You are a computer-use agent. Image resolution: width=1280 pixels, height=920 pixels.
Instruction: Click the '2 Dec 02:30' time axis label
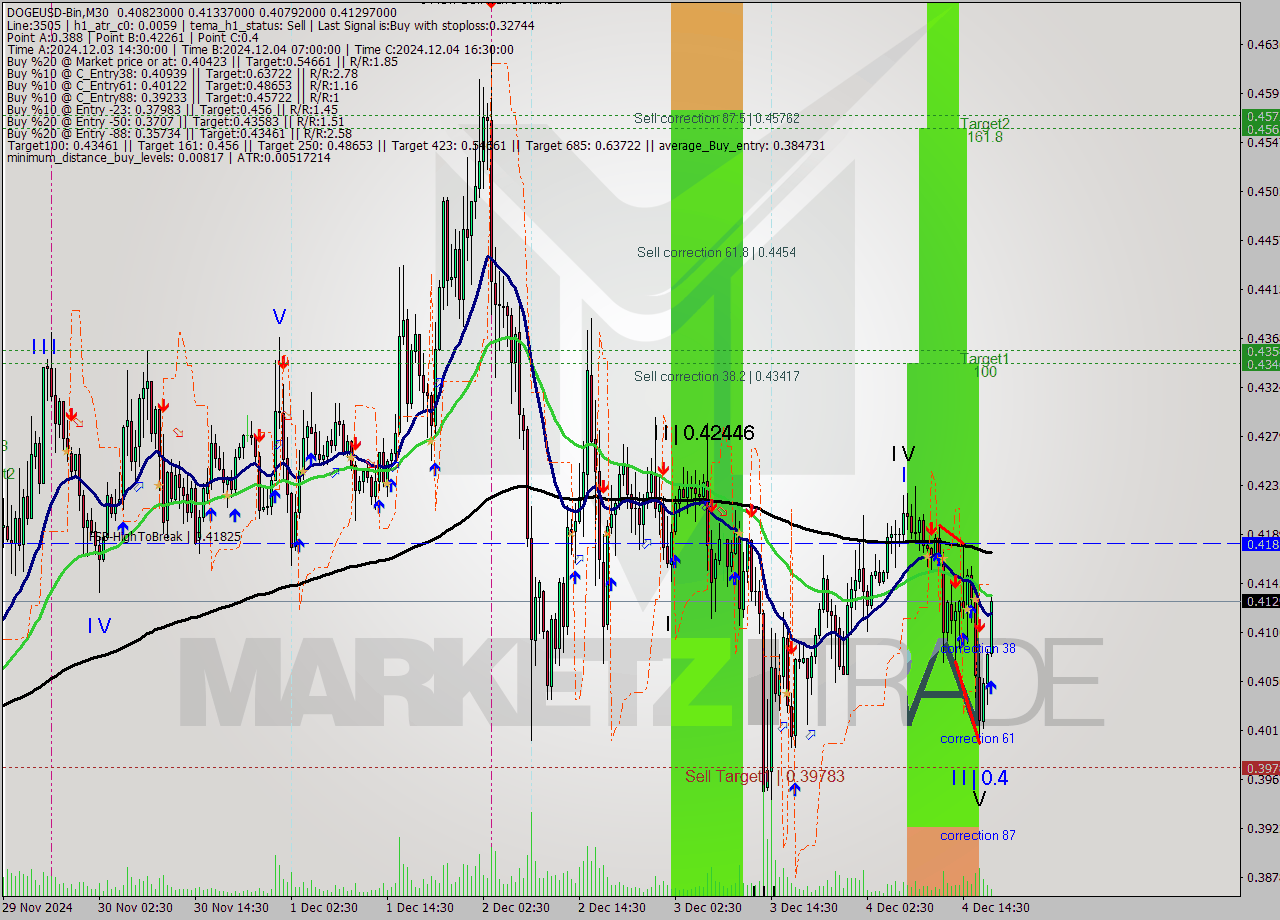click(516, 908)
